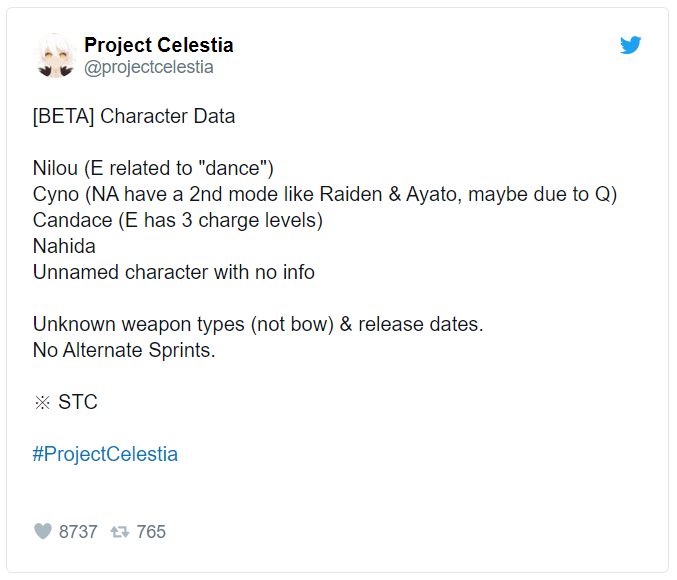The width and height of the screenshot is (677, 580).
Task: Click the "[BETA] Character Data" heading text
Action: [x=134, y=116]
